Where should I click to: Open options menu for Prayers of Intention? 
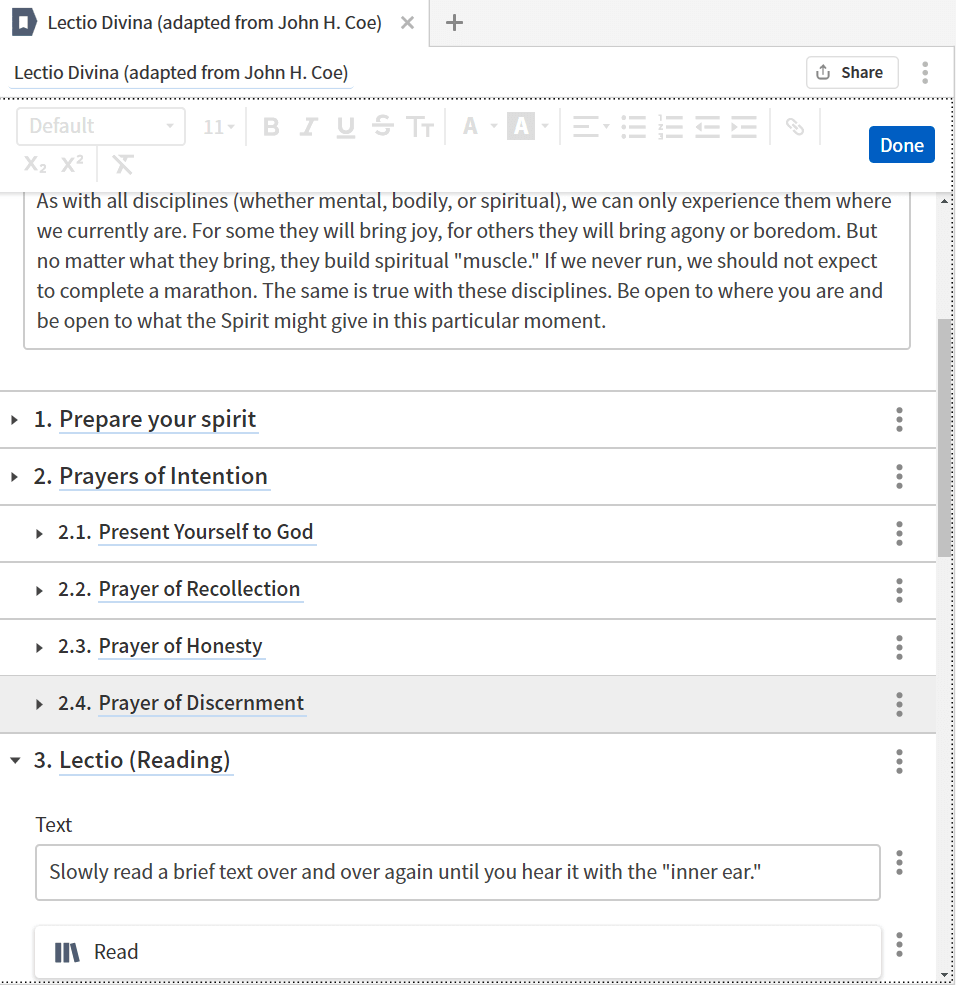click(899, 477)
